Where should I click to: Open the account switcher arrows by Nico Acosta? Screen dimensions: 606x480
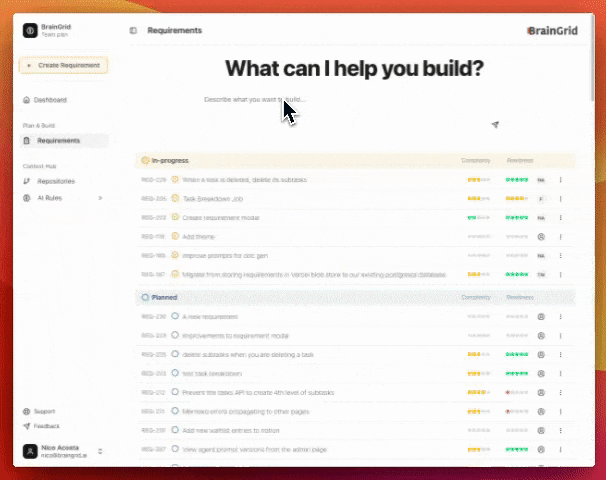(x=100, y=451)
